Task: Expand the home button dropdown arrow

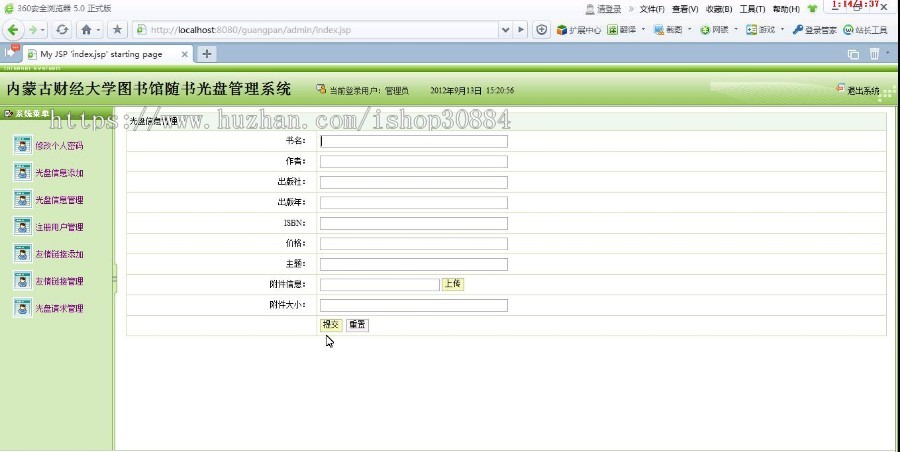Action: pos(99,30)
